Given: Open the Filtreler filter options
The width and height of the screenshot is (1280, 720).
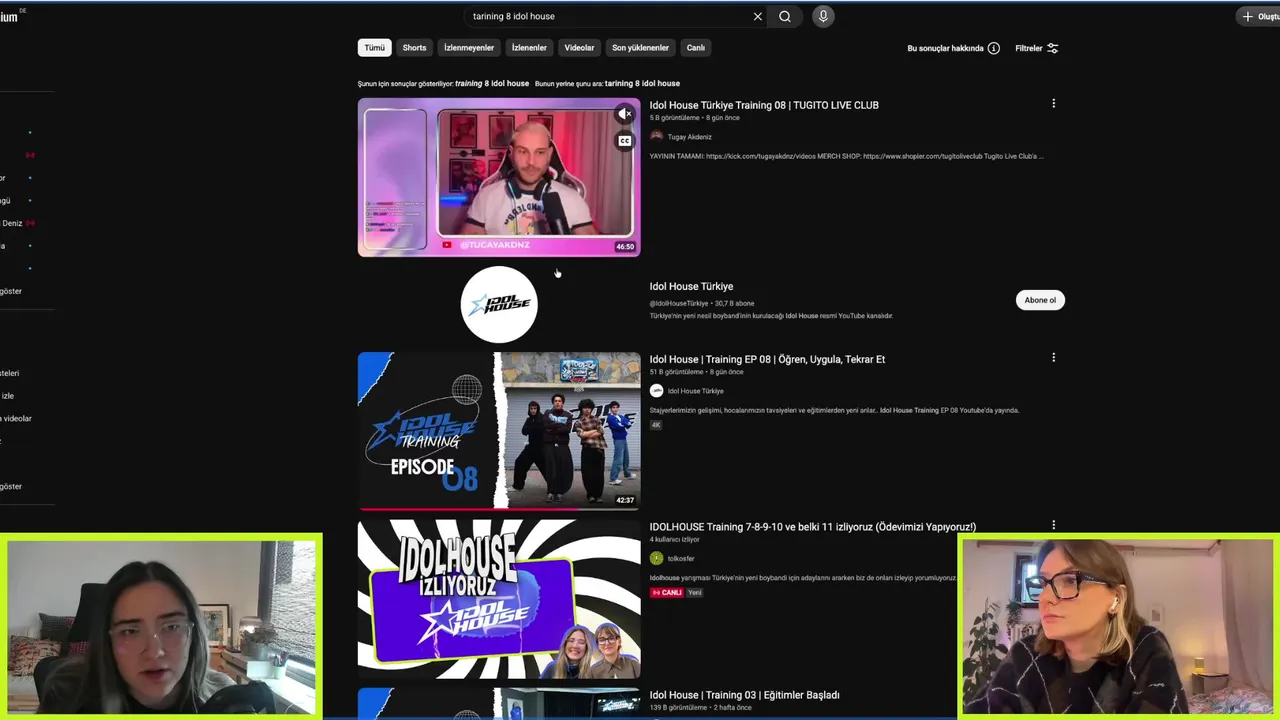Looking at the screenshot, I should click(1037, 48).
